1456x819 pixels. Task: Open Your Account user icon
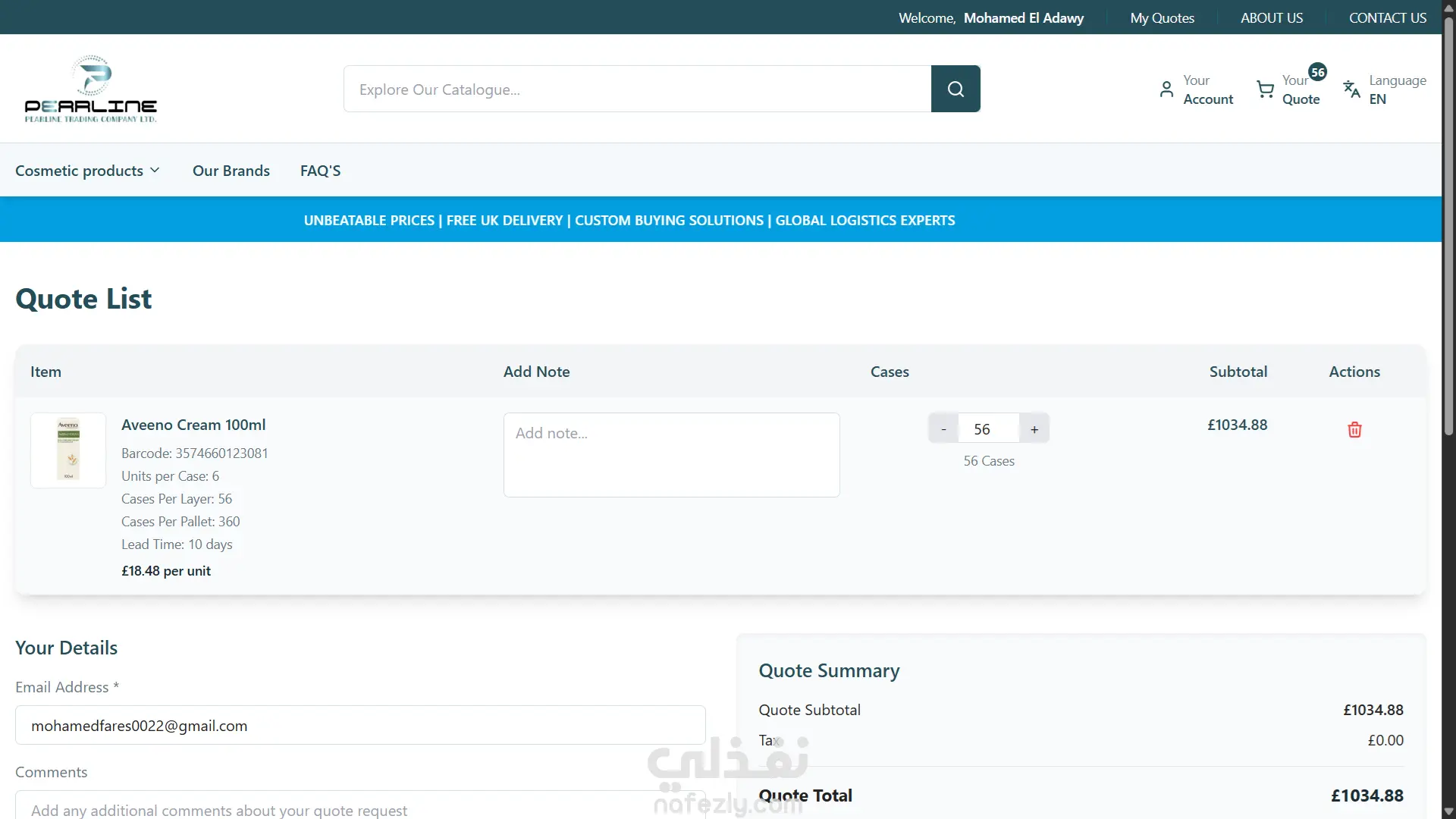click(x=1166, y=89)
